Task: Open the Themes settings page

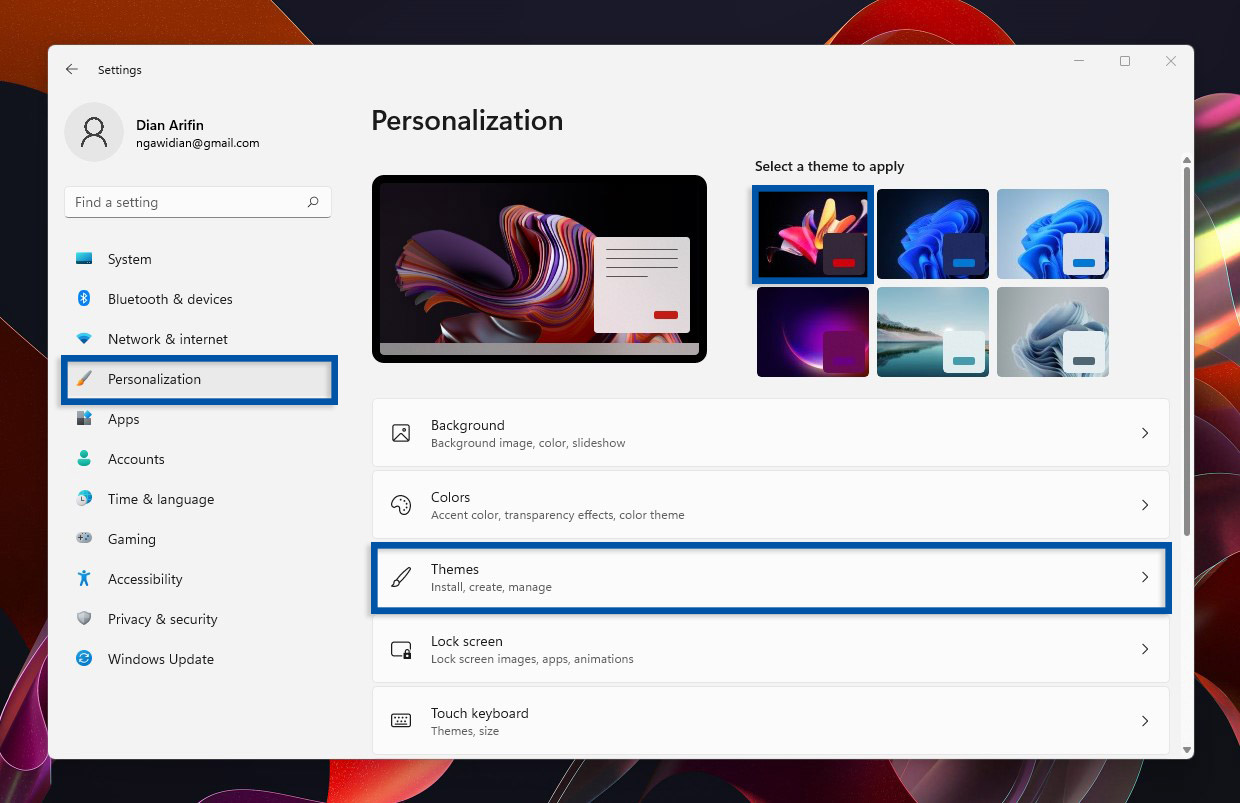Action: 770,577
